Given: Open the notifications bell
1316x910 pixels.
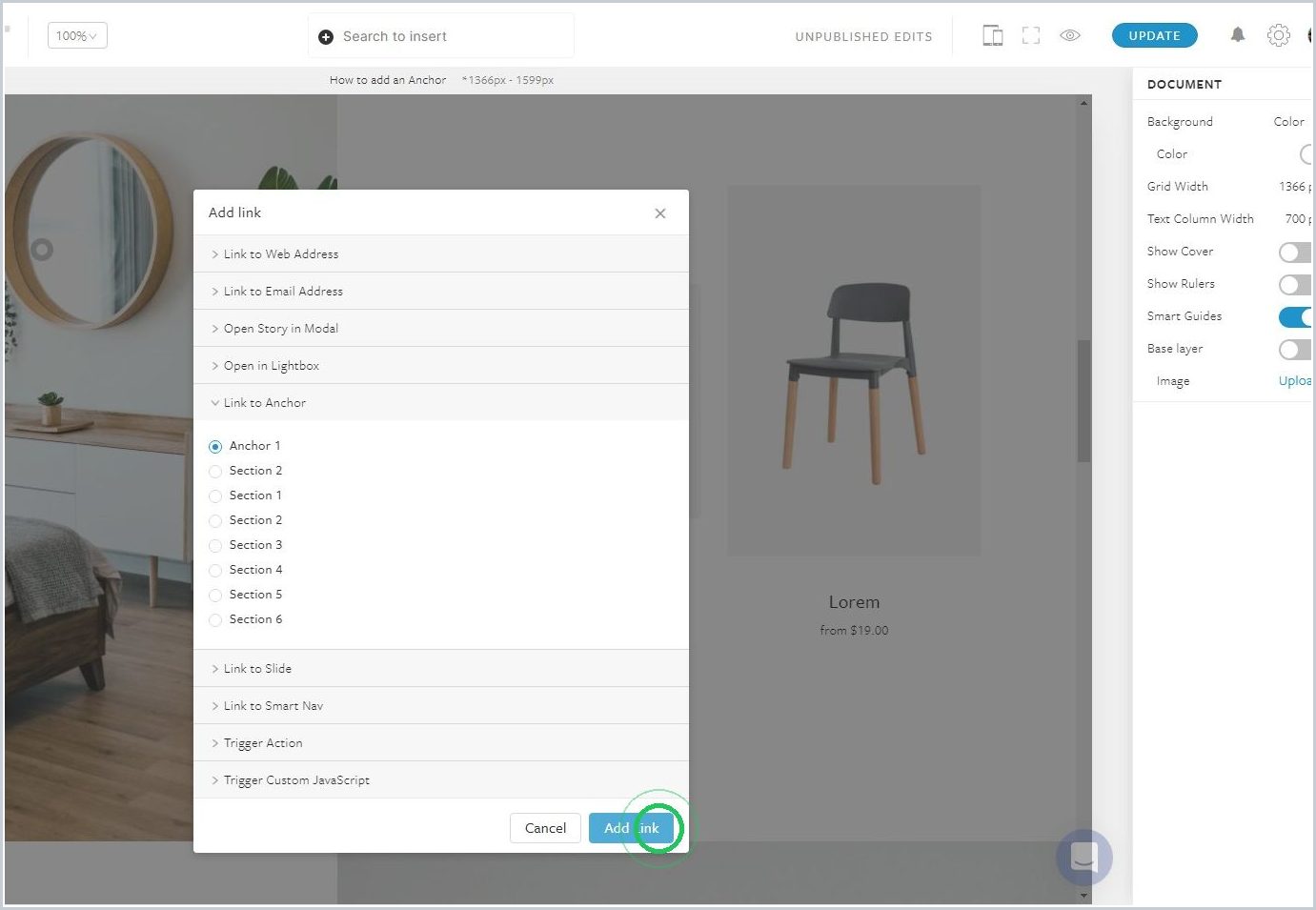Looking at the screenshot, I should (1238, 35).
